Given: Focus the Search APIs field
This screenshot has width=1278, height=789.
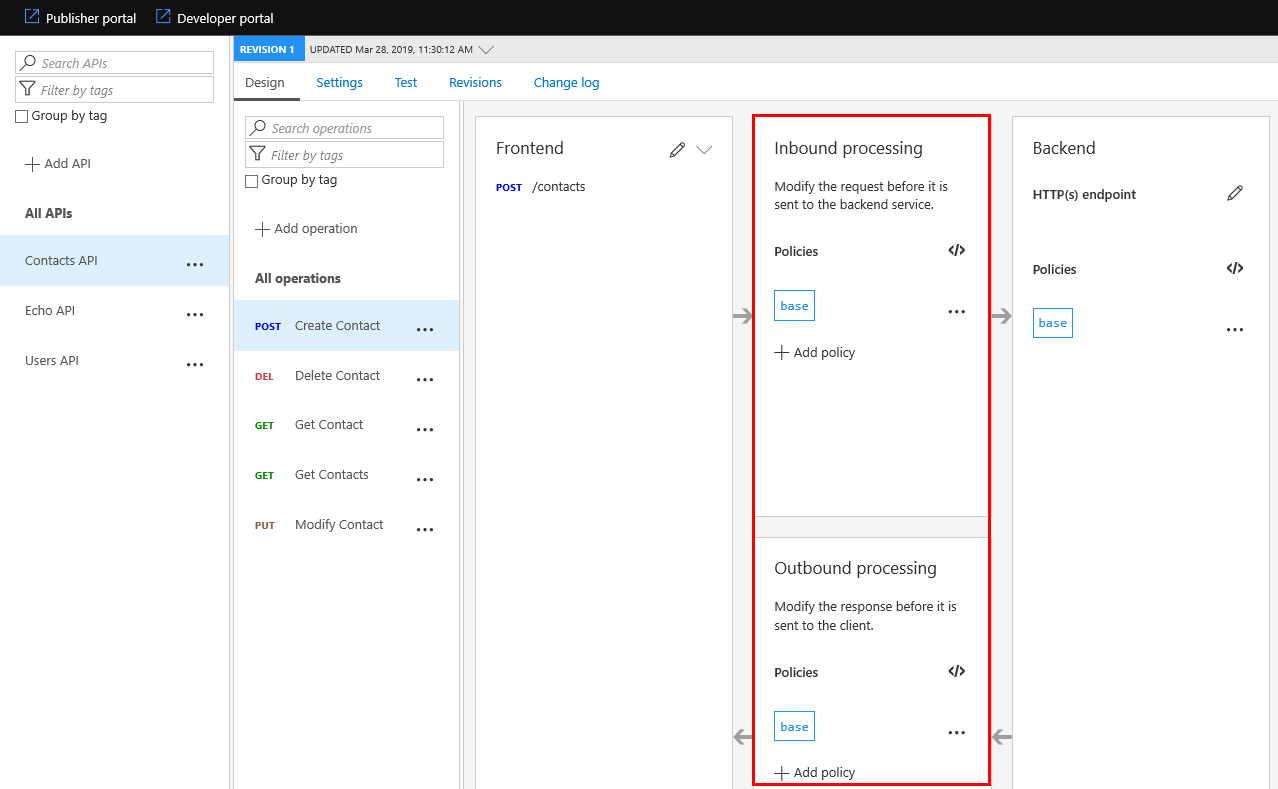Looking at the screenshot, I should coord(115,63).
